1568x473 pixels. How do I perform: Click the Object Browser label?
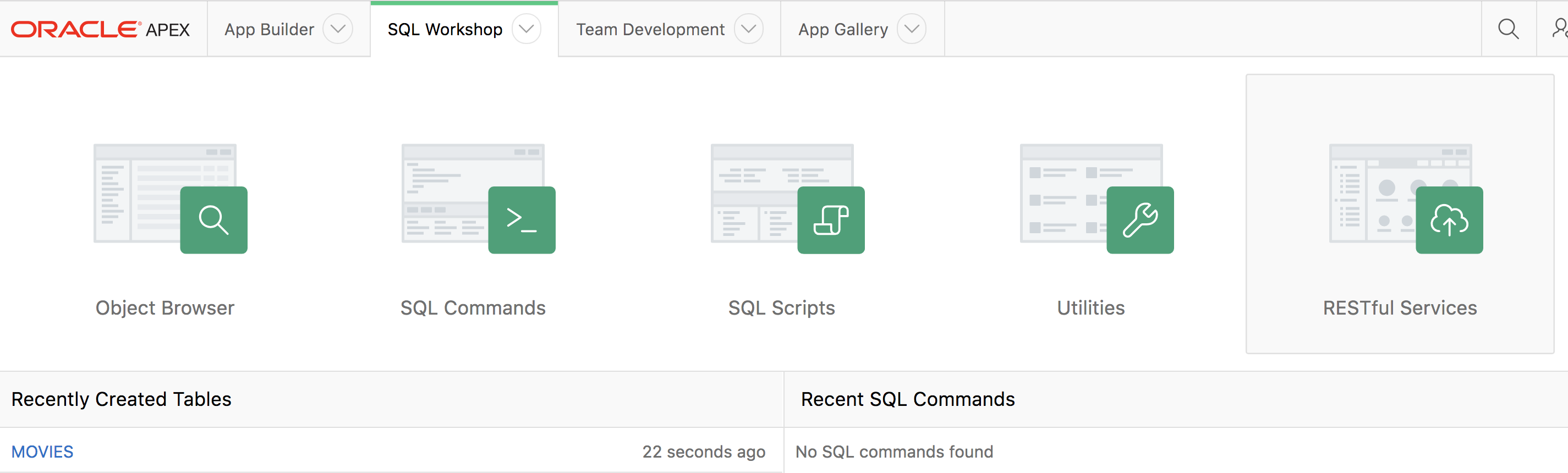165,308
